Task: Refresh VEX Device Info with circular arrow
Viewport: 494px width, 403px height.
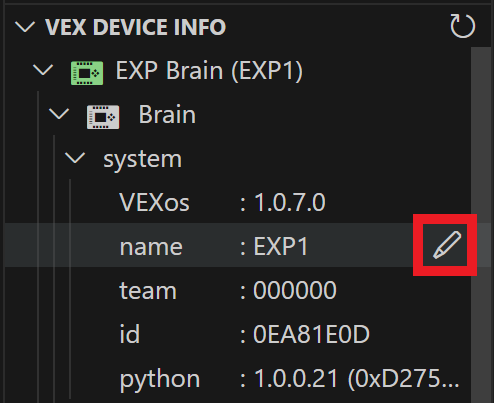Action: coord(462,26)
